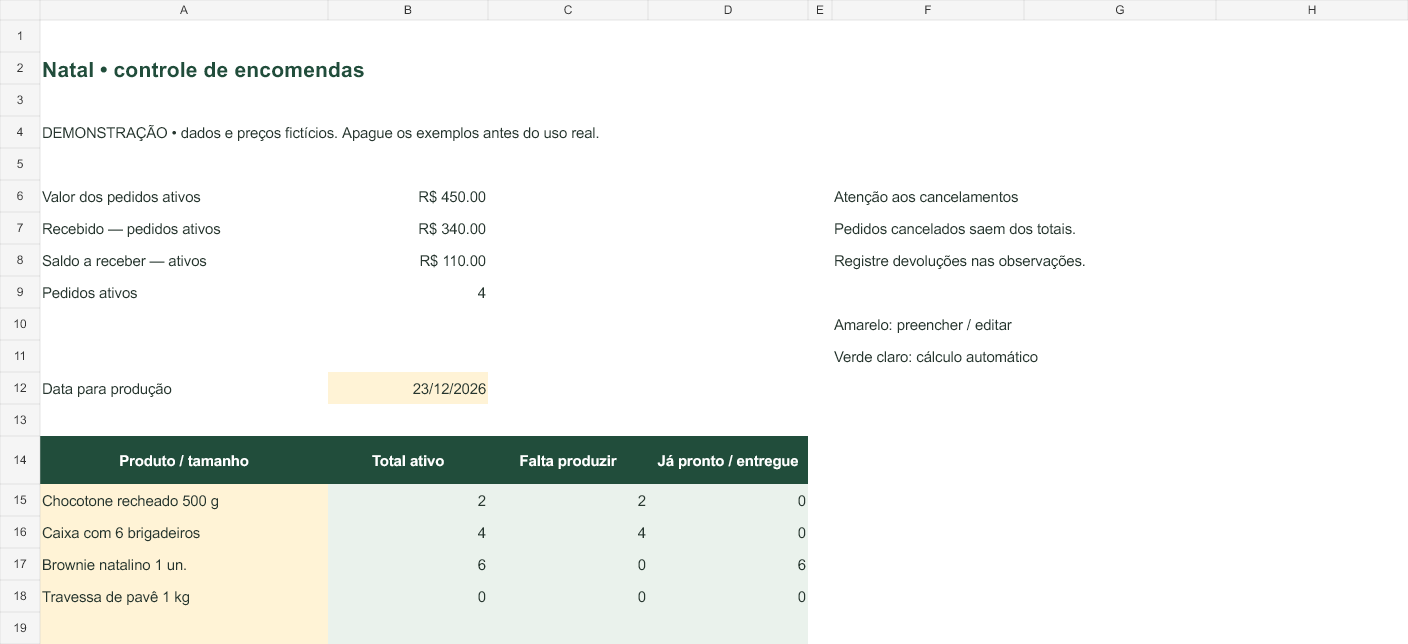Select the R$ 450.00 value cell

[x=408, y=197]
